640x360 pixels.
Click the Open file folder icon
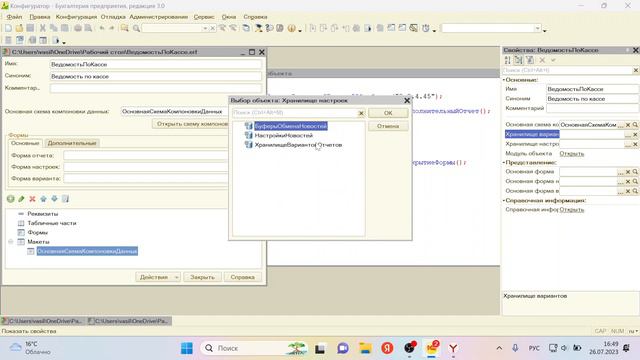[19, 28]
